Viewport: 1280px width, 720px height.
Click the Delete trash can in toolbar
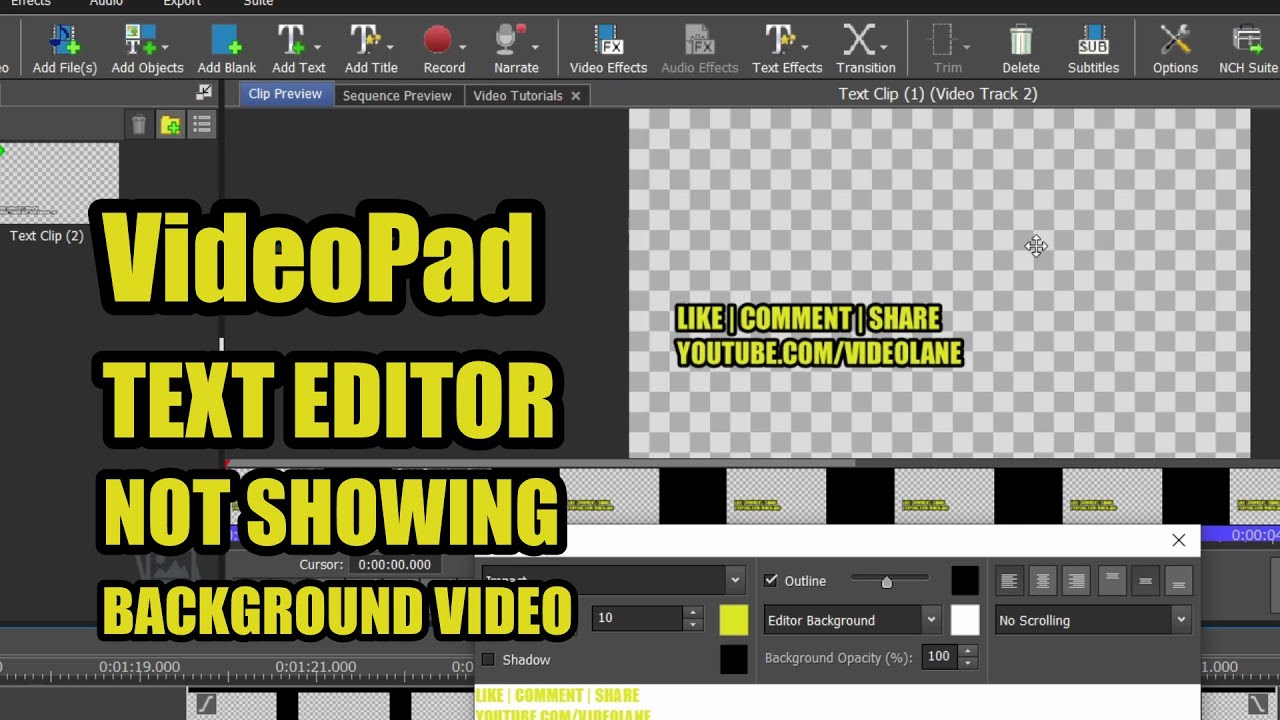point(1020,40)
